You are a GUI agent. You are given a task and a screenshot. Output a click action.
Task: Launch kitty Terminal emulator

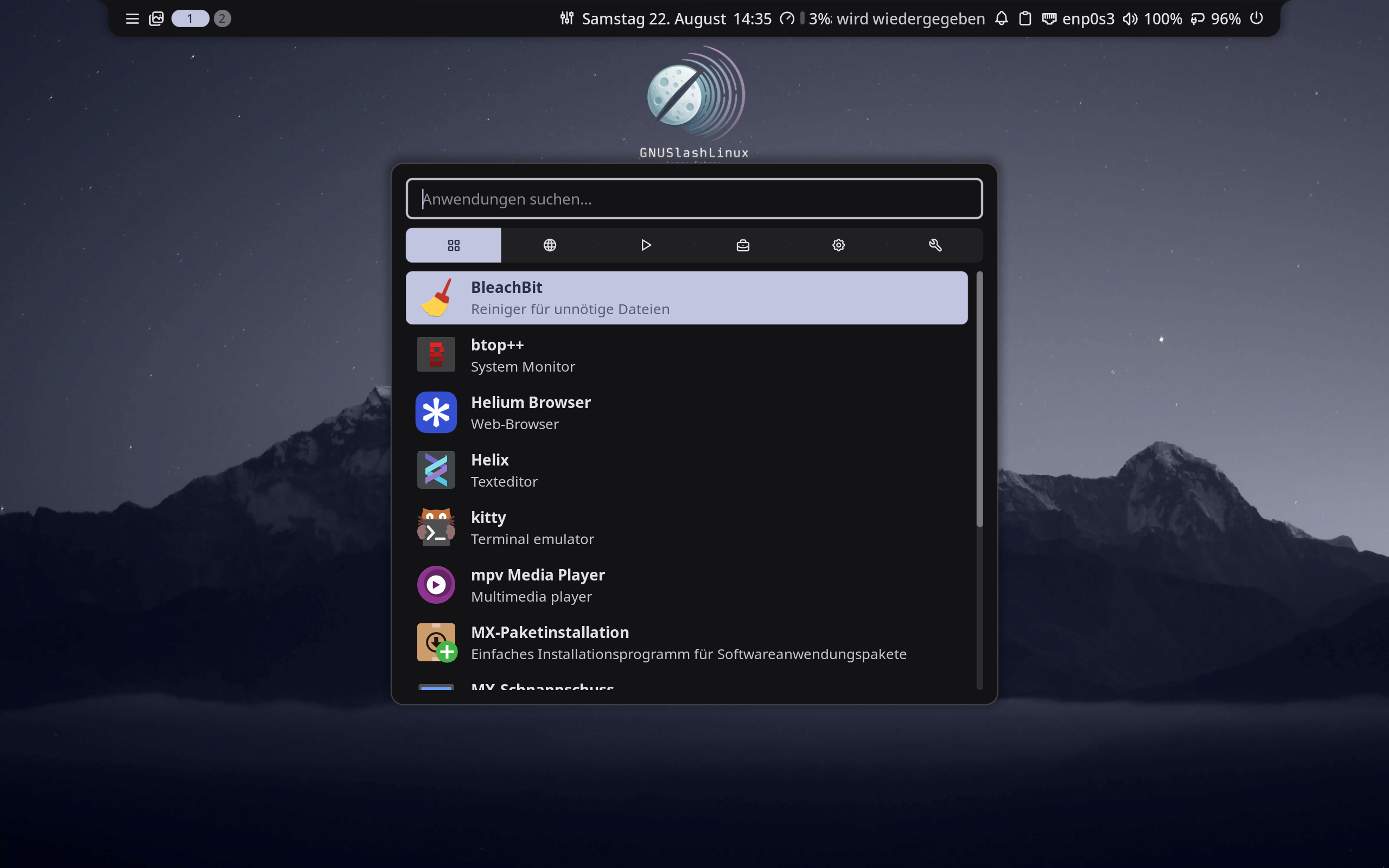(686, 527)
